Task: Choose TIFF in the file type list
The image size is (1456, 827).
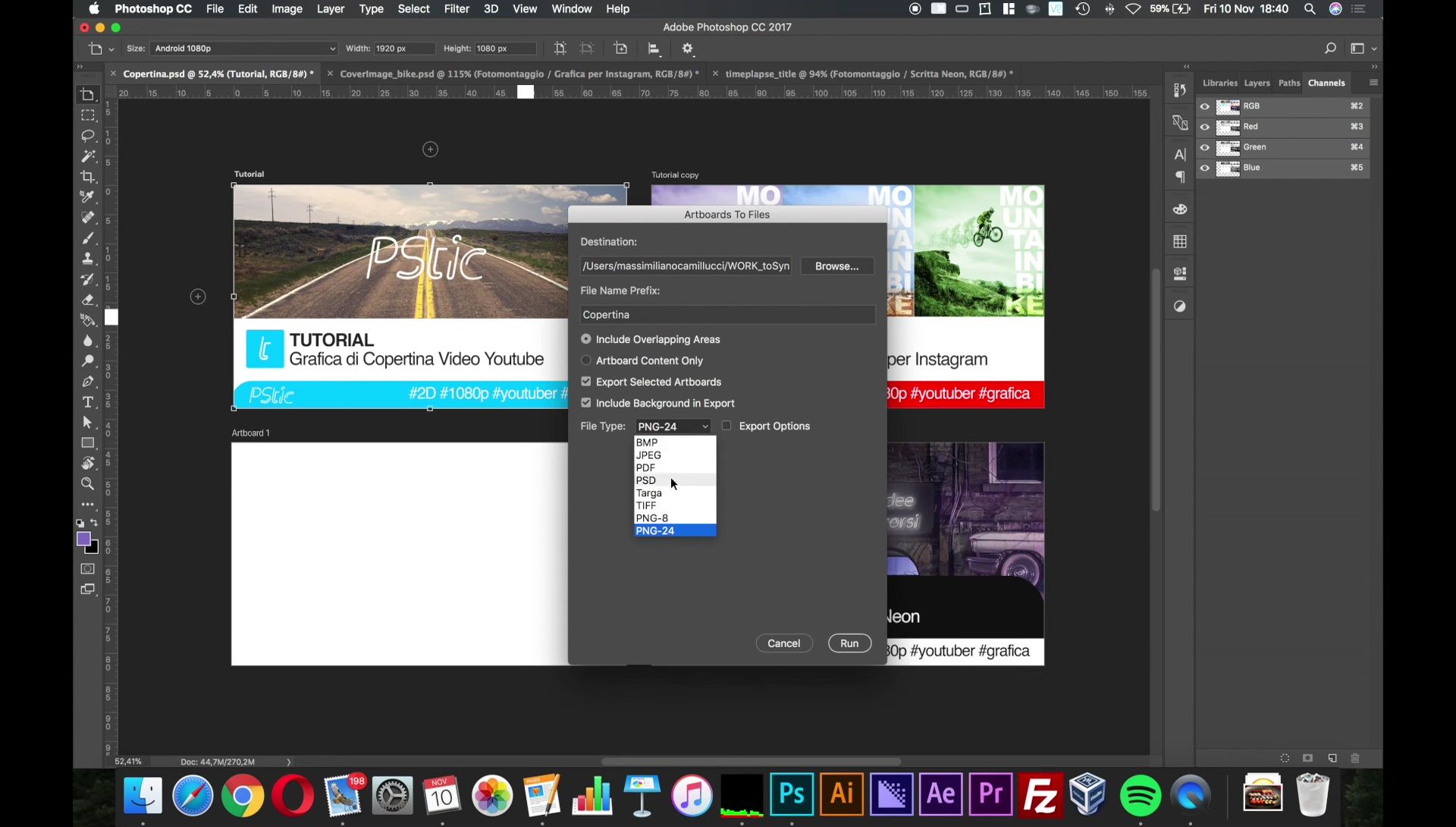Action: coord(675,505)
